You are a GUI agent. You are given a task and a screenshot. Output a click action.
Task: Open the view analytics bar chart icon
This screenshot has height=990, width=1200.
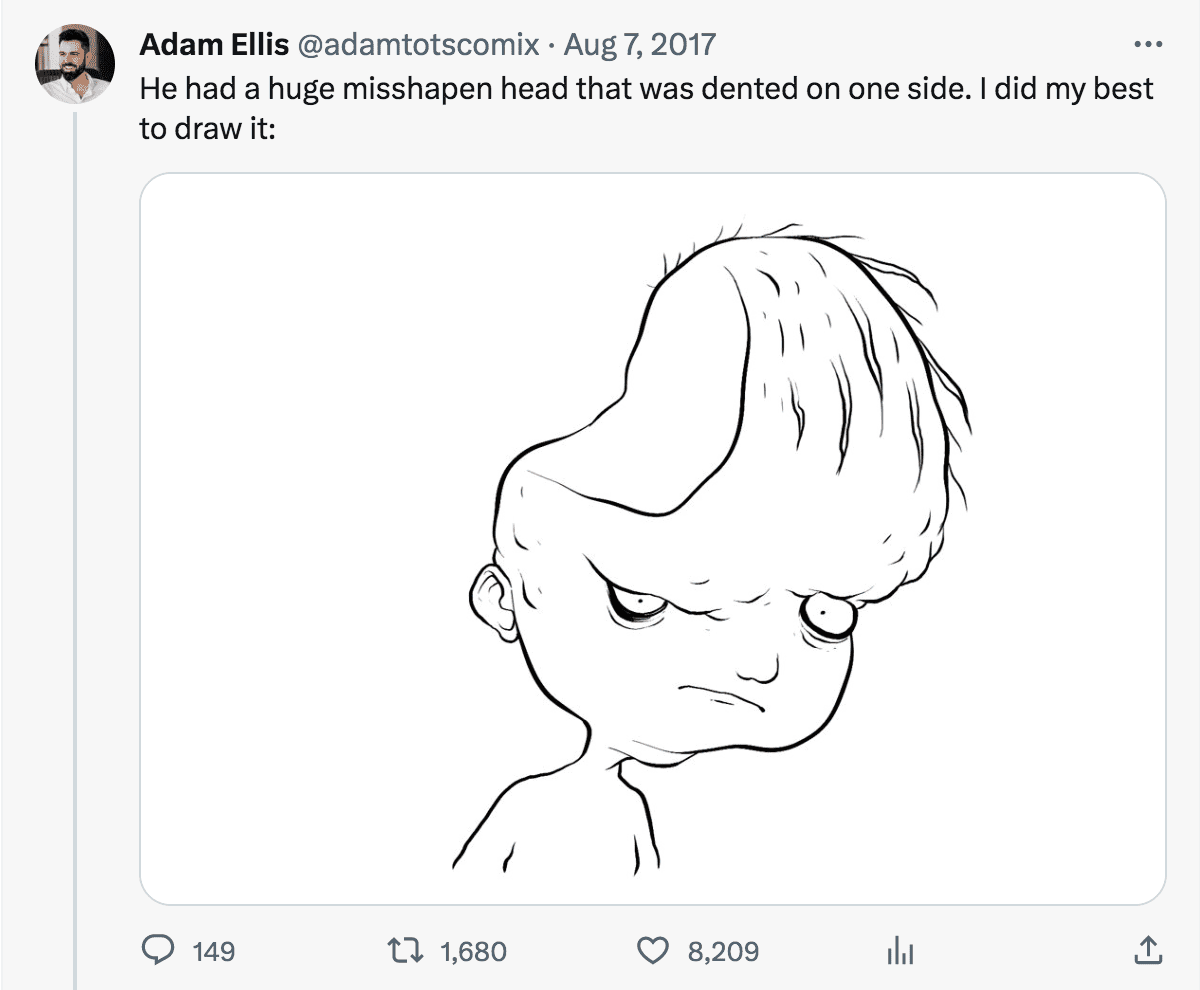(901, 951)
